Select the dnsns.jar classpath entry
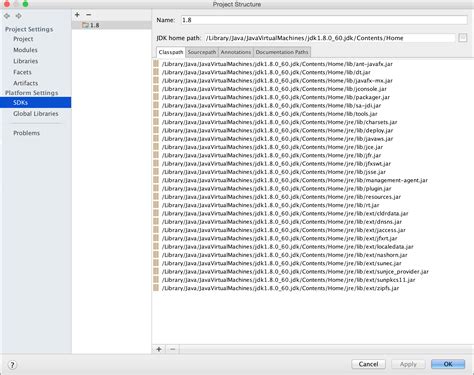Viewport: 474px width, 375px height. (x=282, y=222)
